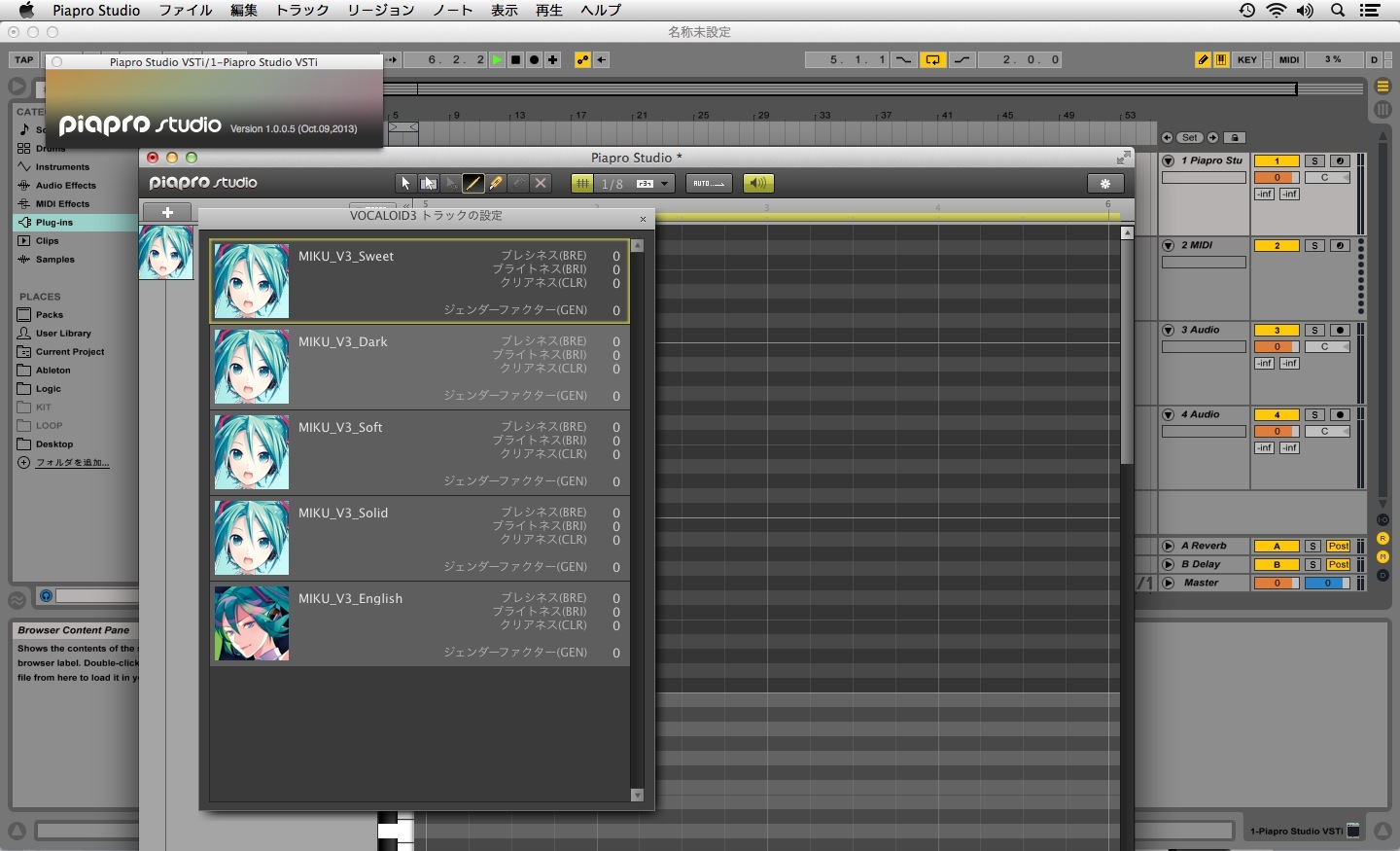Click the MIKU_V3_English character portrait
This screenshot has height=851, width=1400.
click(252, 623)
